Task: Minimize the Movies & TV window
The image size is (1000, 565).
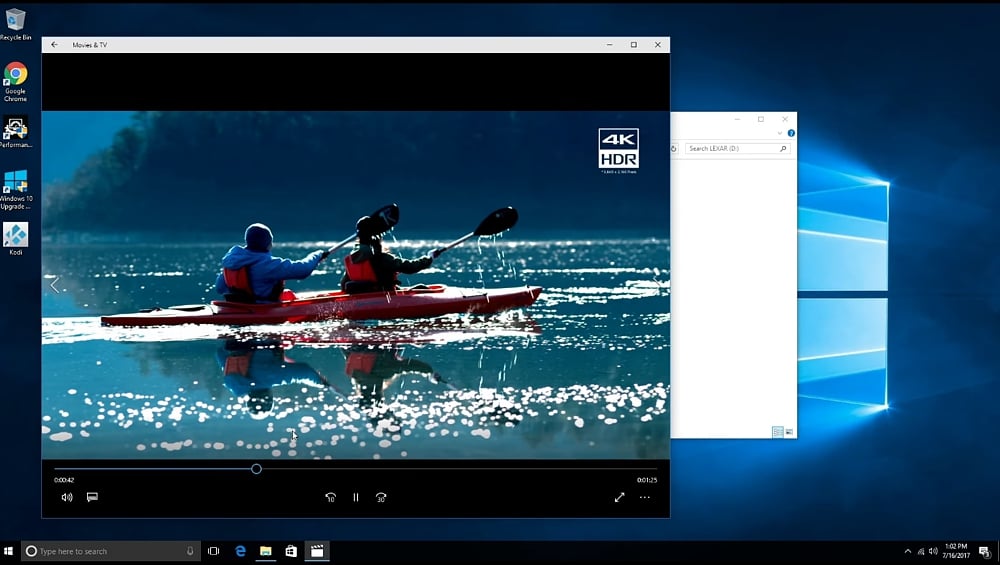Action: (x=610, y=45)
